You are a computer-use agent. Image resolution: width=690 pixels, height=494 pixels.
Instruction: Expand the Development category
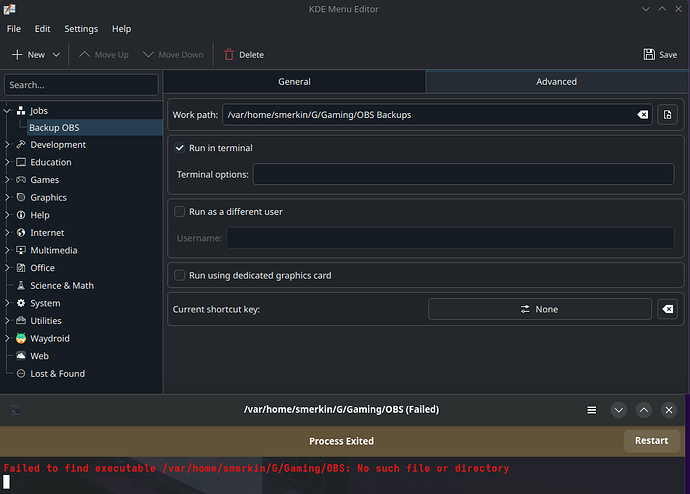click(8, 145)
